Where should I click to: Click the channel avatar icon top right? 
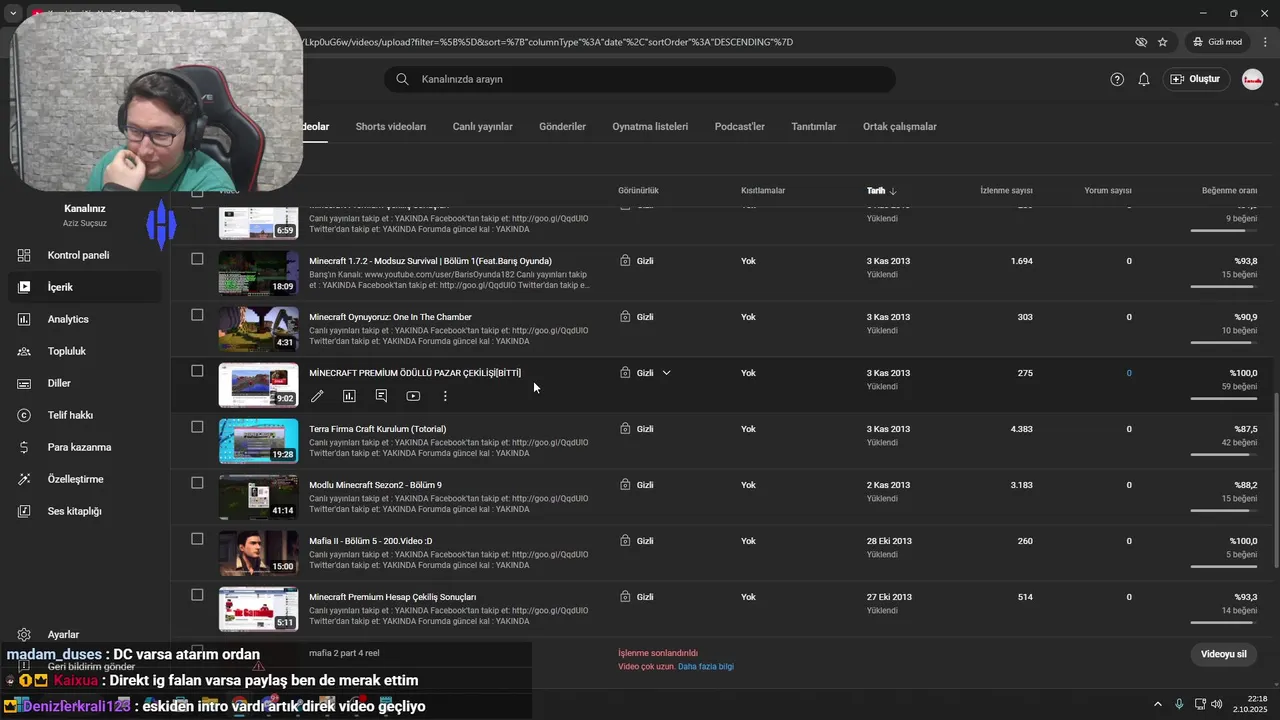coord(1252,79)
